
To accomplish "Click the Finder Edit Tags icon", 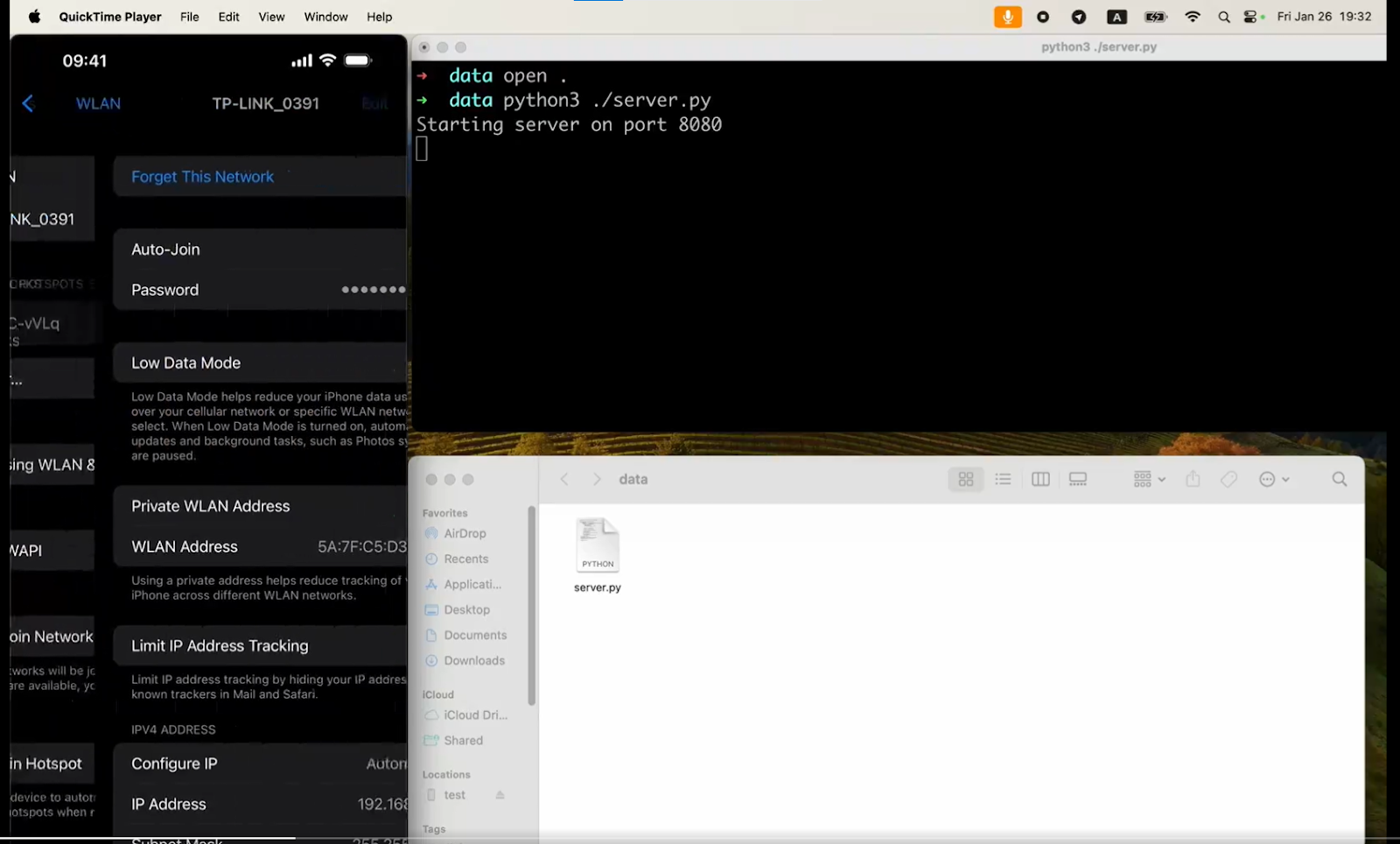I will [x=1228, y=479].
